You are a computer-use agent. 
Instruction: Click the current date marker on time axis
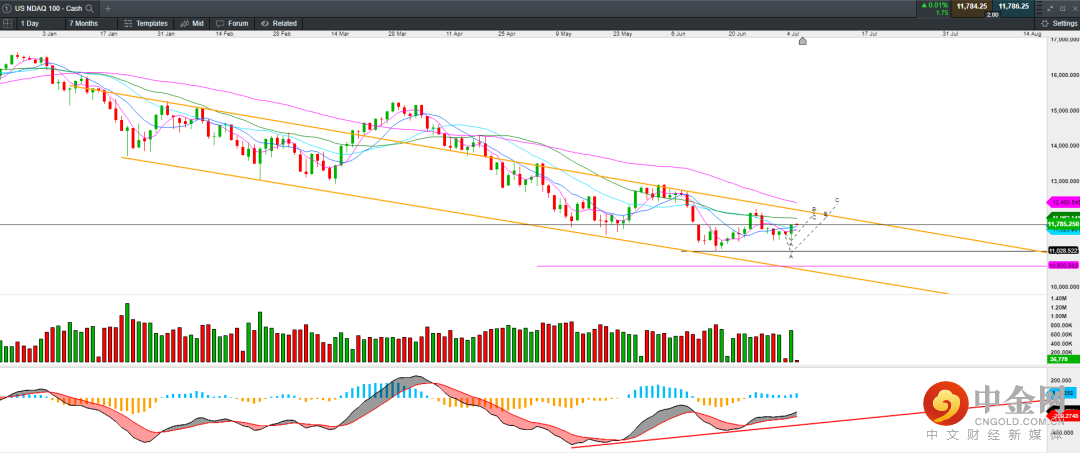pyautogui.click(x=801, y=41)
